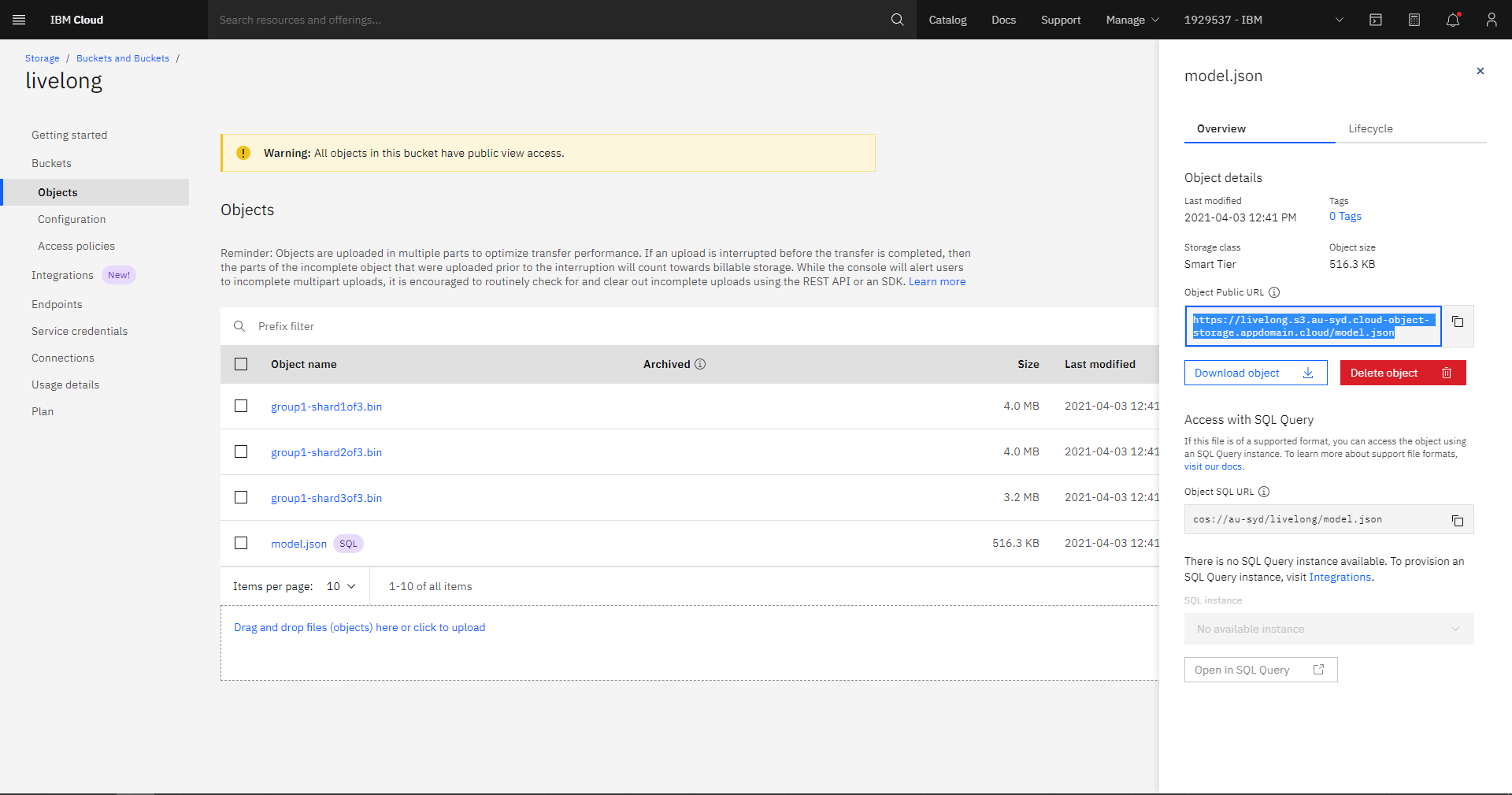Check the group1-shard1of3.bin checkbox

pos(241,406)
